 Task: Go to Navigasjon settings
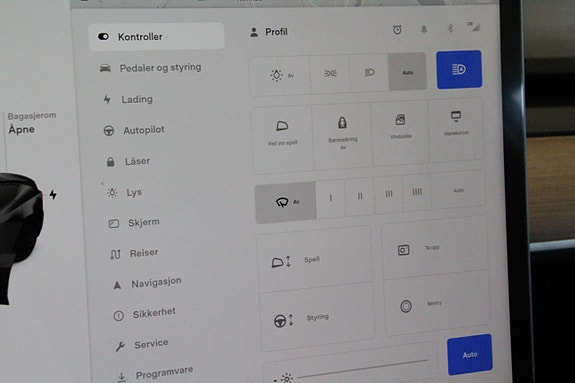coord(147,283)
